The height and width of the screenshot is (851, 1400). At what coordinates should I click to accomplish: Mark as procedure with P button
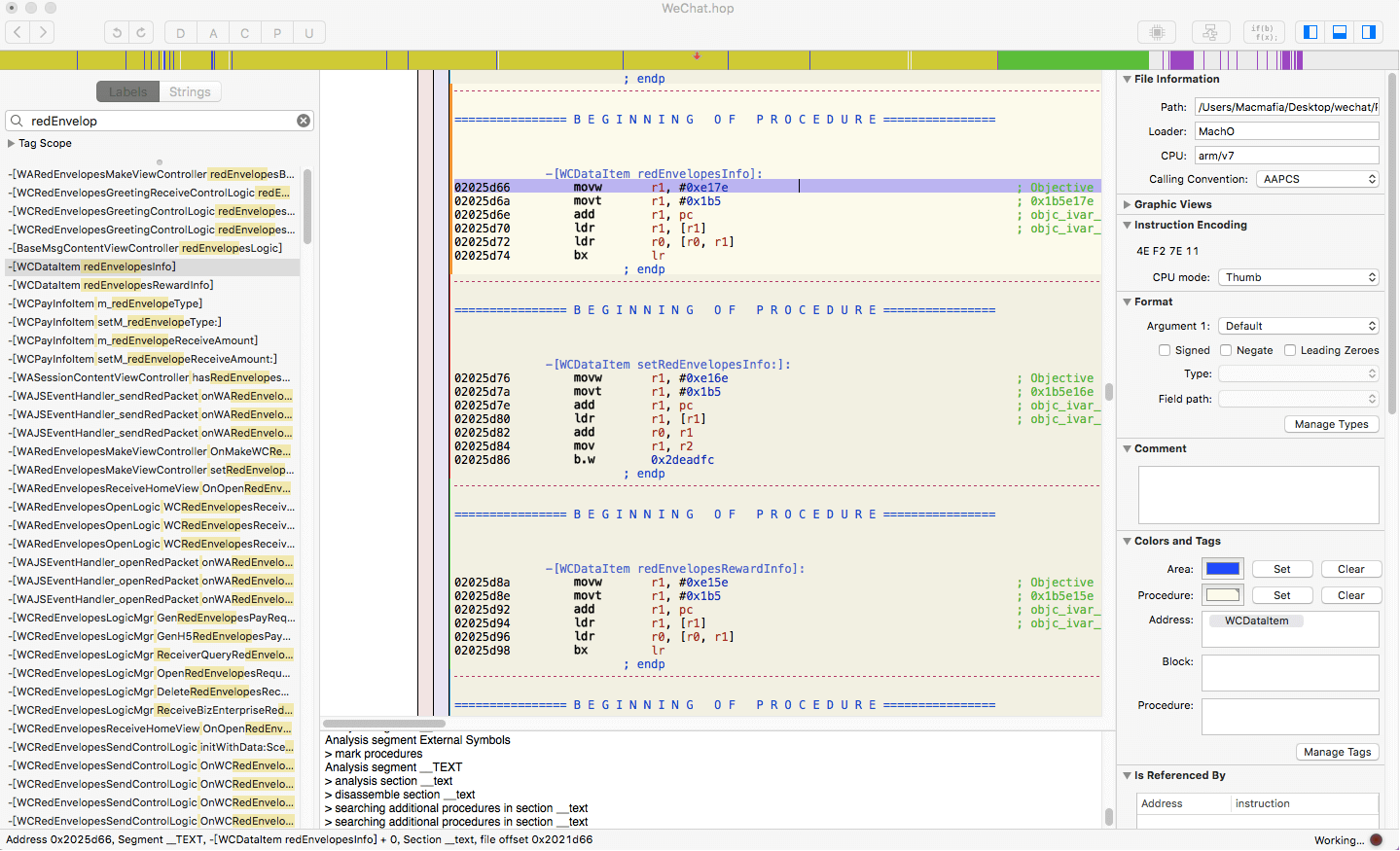point(277,32)
